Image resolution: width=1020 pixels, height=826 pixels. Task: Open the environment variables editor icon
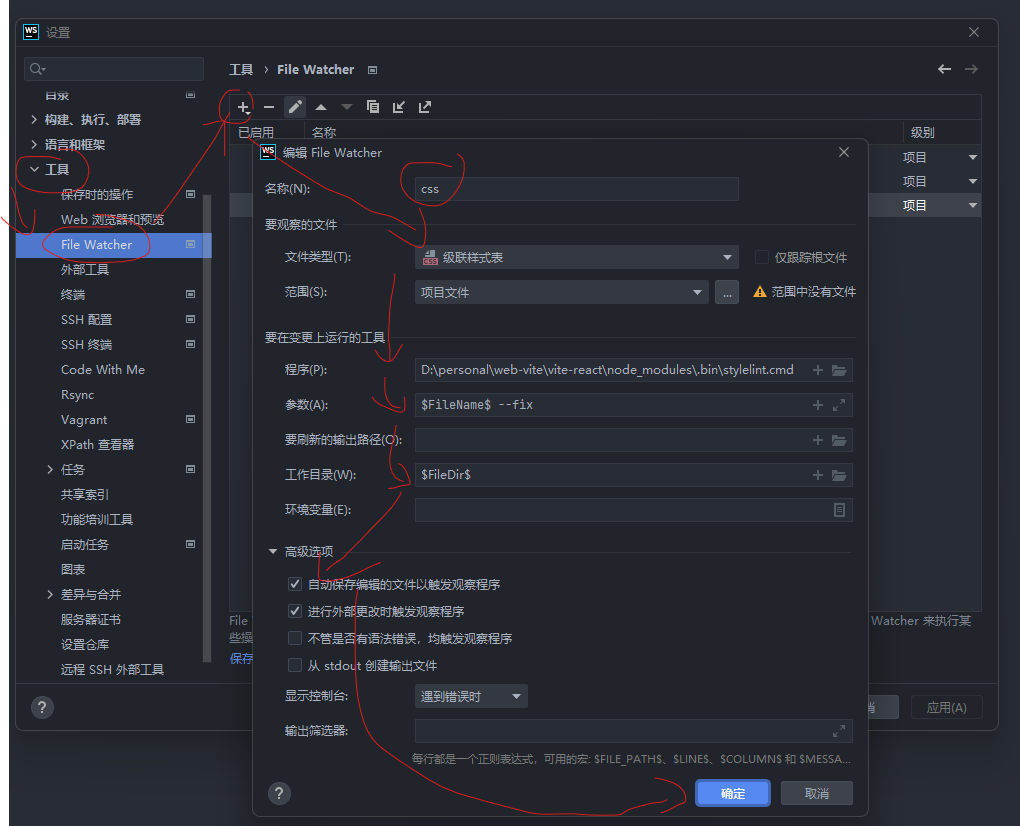839,511
